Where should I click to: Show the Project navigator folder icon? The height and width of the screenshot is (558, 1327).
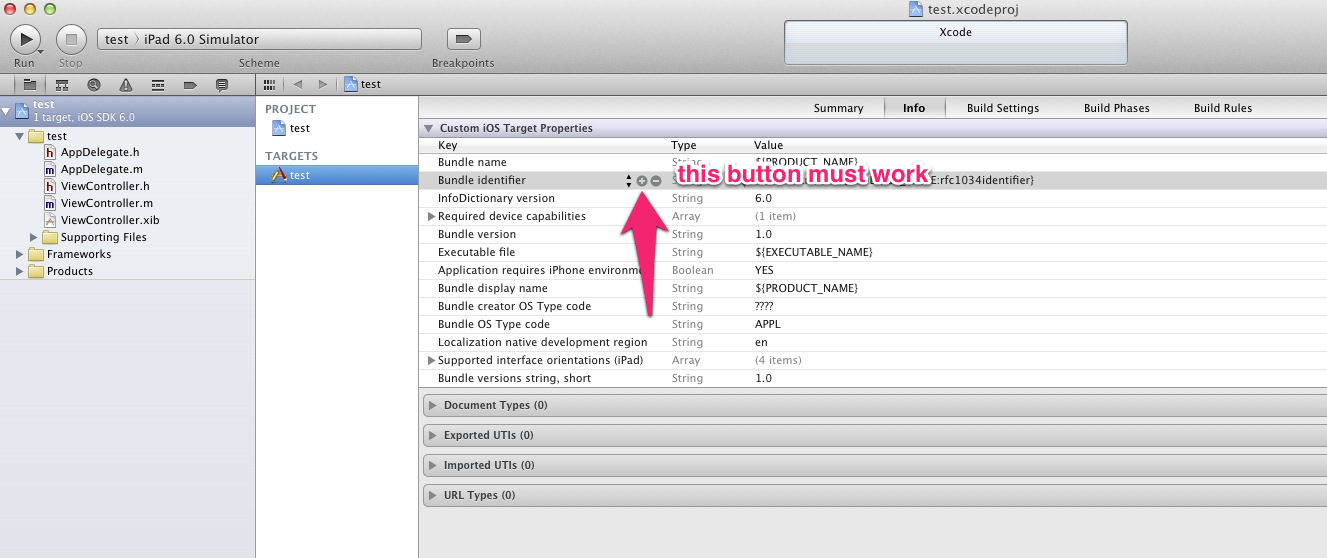pos(30,85)
